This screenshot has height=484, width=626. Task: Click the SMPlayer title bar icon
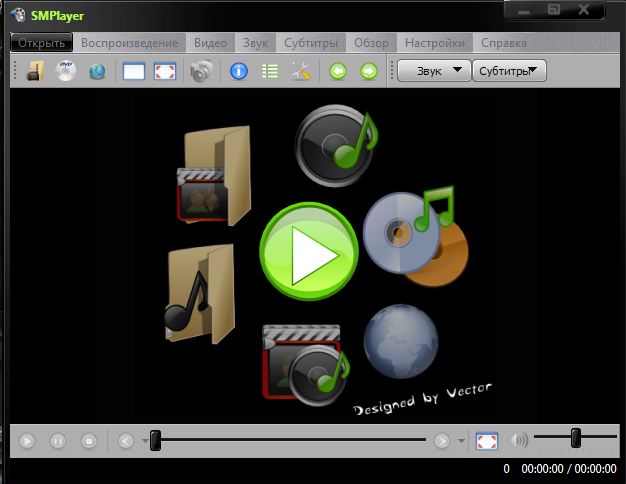coord(18,15)
